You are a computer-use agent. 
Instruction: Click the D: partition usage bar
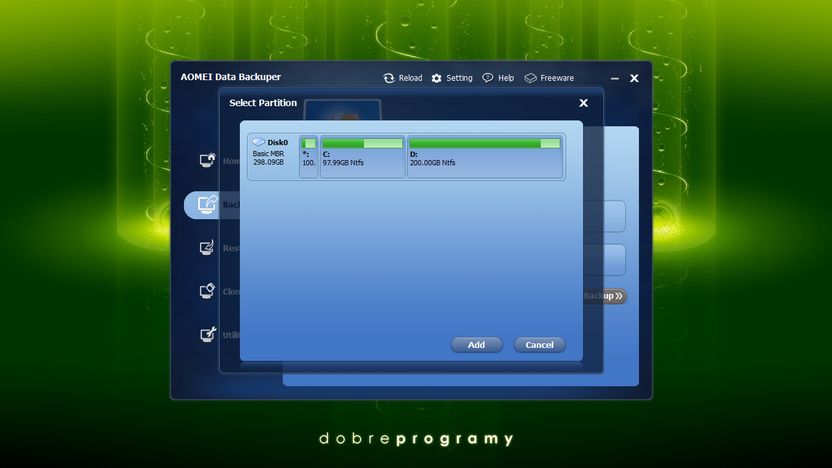click(484, 143)
